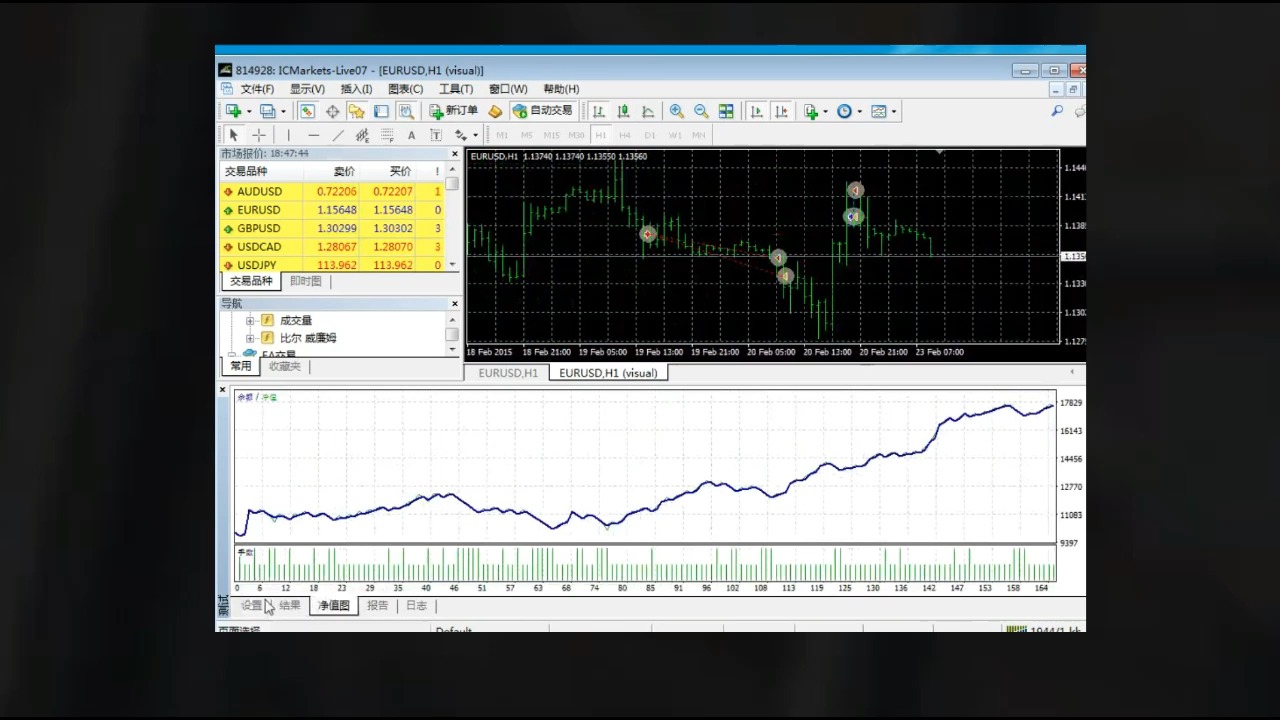Zoom out of the chart
The width and height of the screenshot is (1280, 720).
tap(701, 111)
